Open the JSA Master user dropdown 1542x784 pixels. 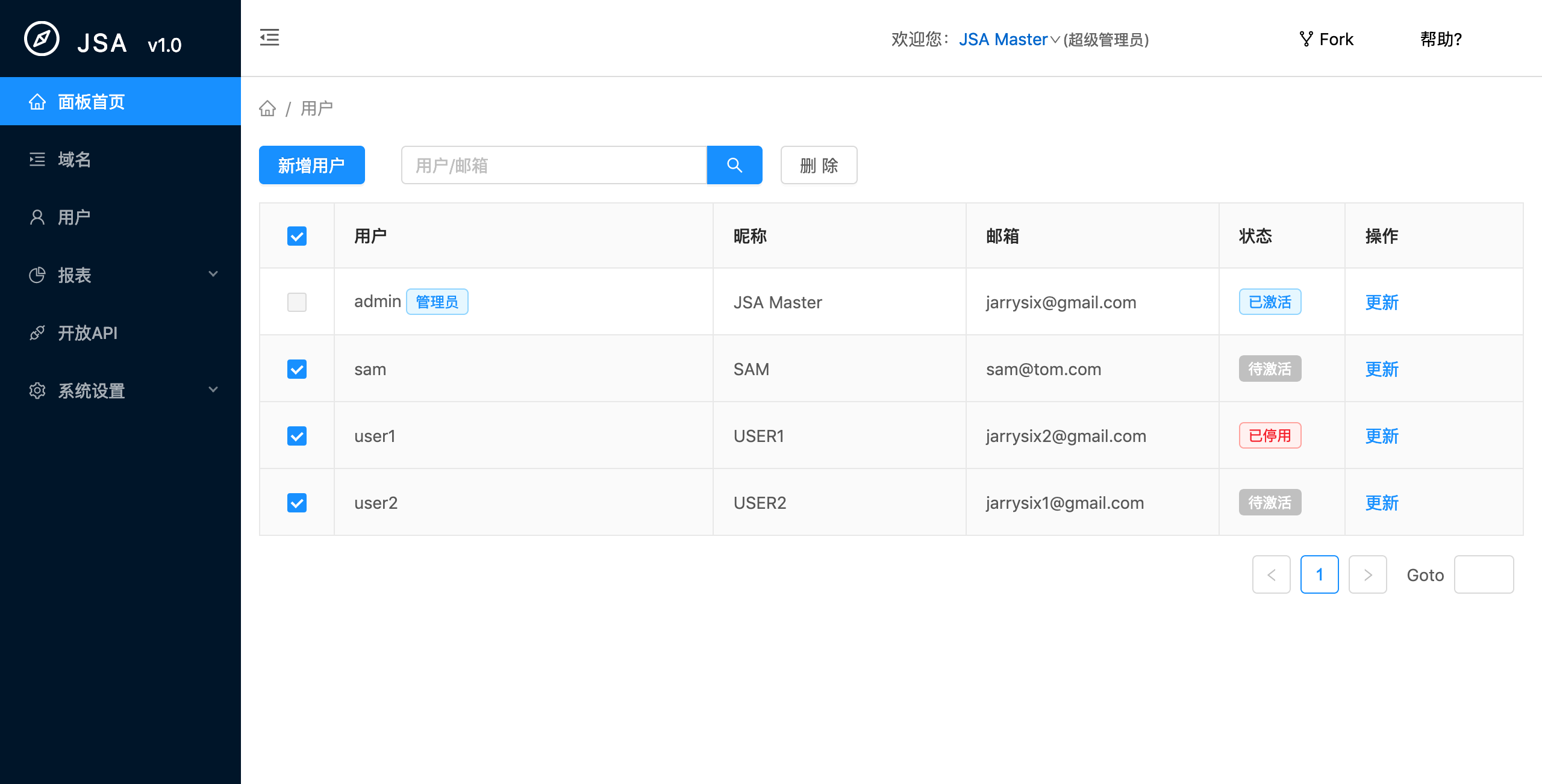point(1009,39)
